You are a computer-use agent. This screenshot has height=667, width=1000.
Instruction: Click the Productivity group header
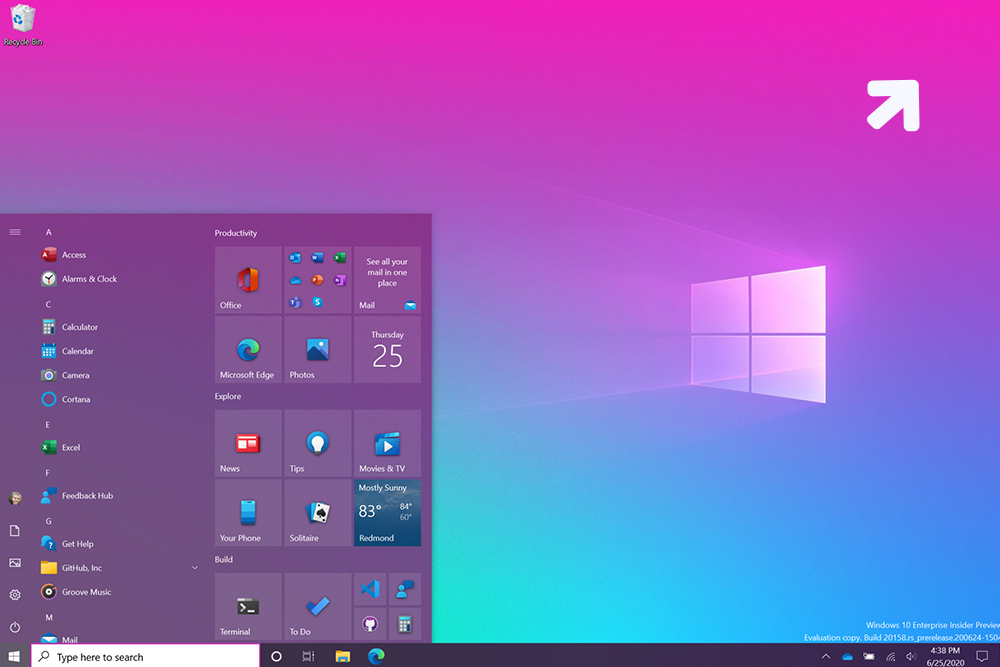tap(236, 233)
